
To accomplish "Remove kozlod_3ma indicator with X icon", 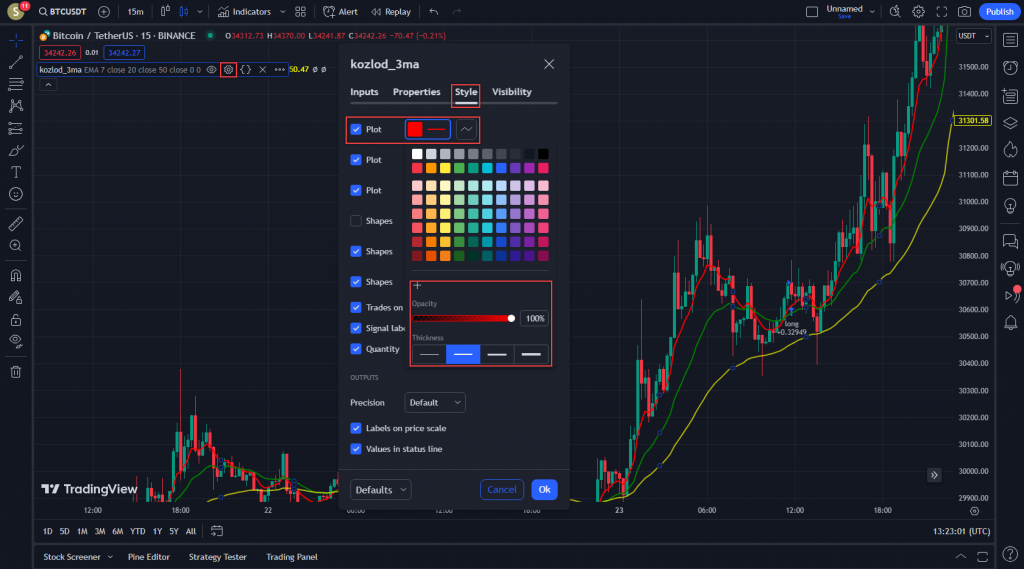I will pyautogui.click(x=263, y=69).
